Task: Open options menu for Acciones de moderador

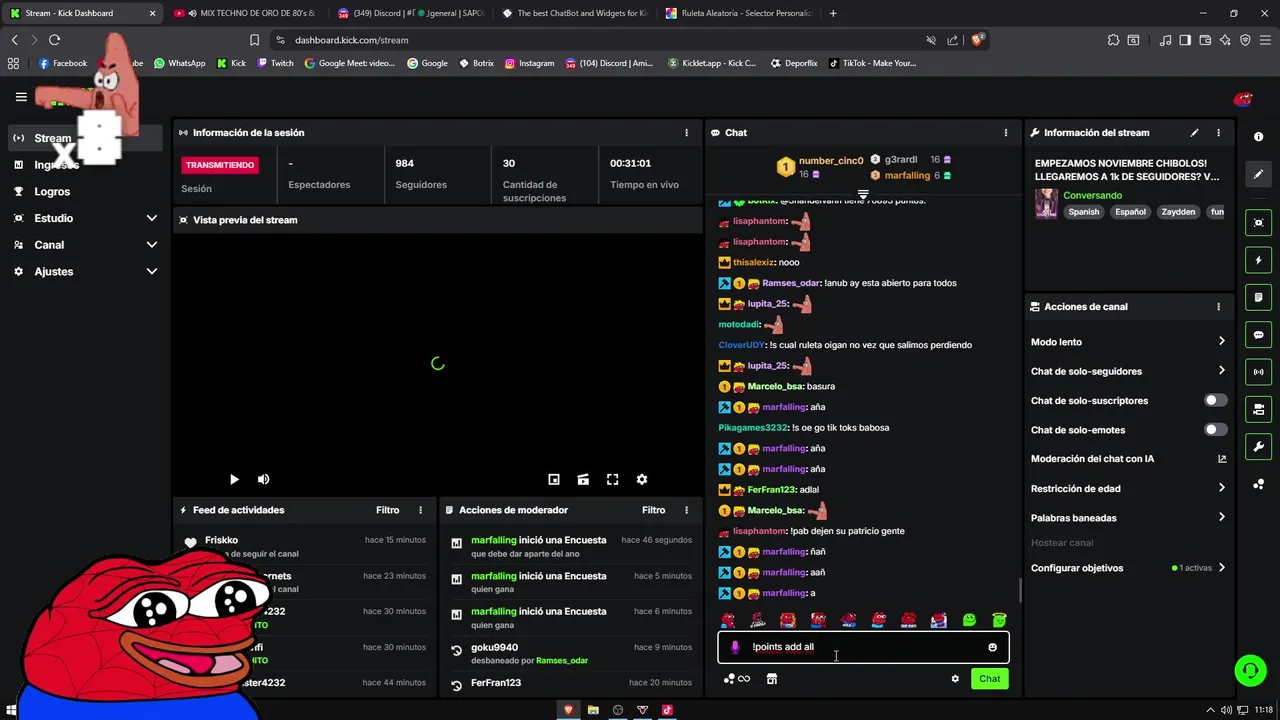Action: tap(686, 510)
